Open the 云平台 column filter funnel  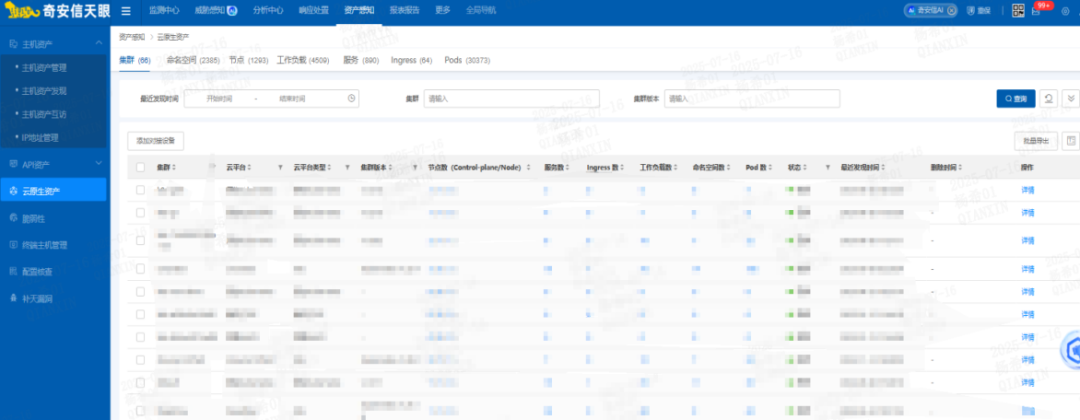280,167
